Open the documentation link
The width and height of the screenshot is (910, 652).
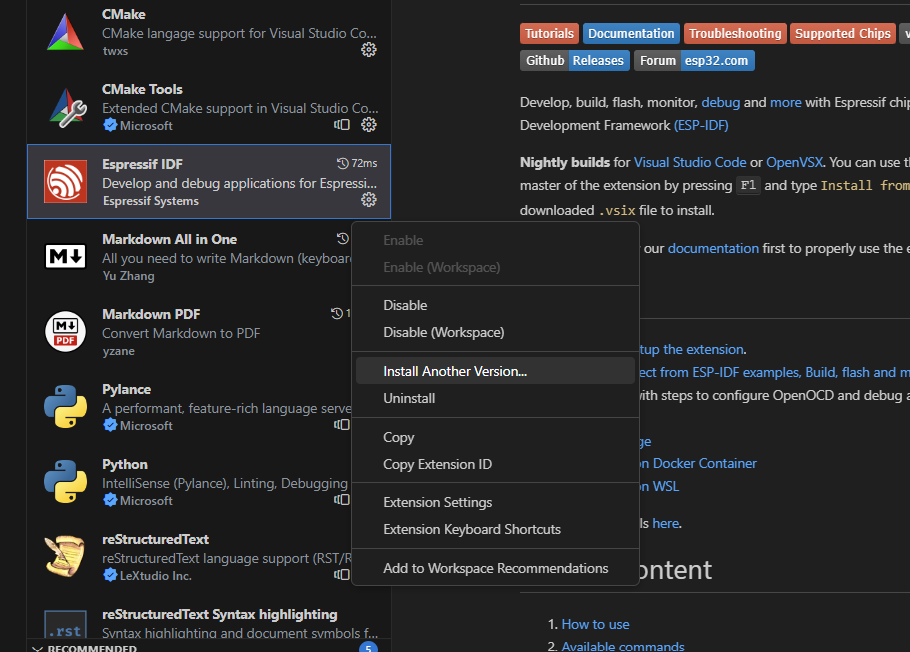point(713,248)
